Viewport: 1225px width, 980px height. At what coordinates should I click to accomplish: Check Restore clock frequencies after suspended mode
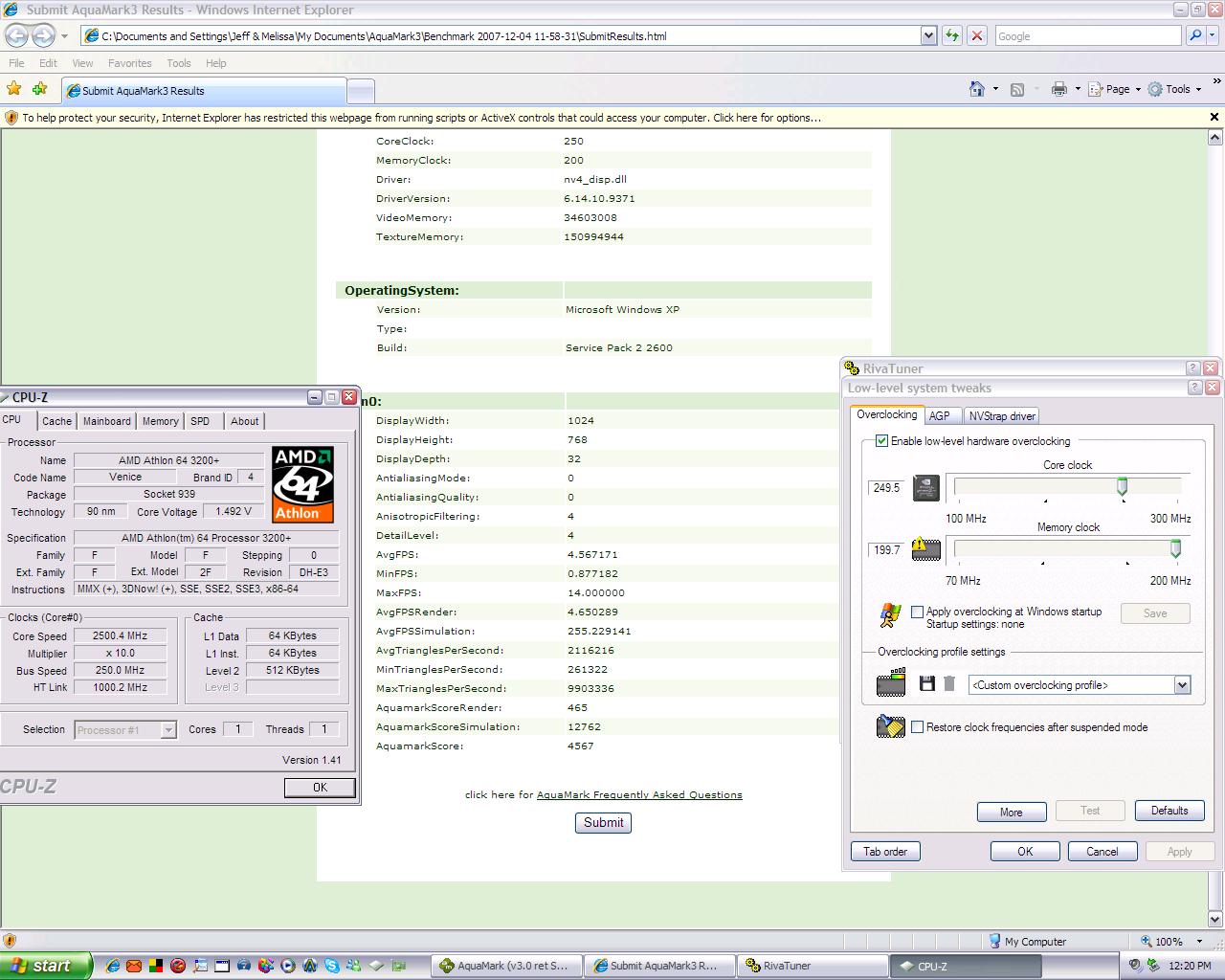(917, 727)
